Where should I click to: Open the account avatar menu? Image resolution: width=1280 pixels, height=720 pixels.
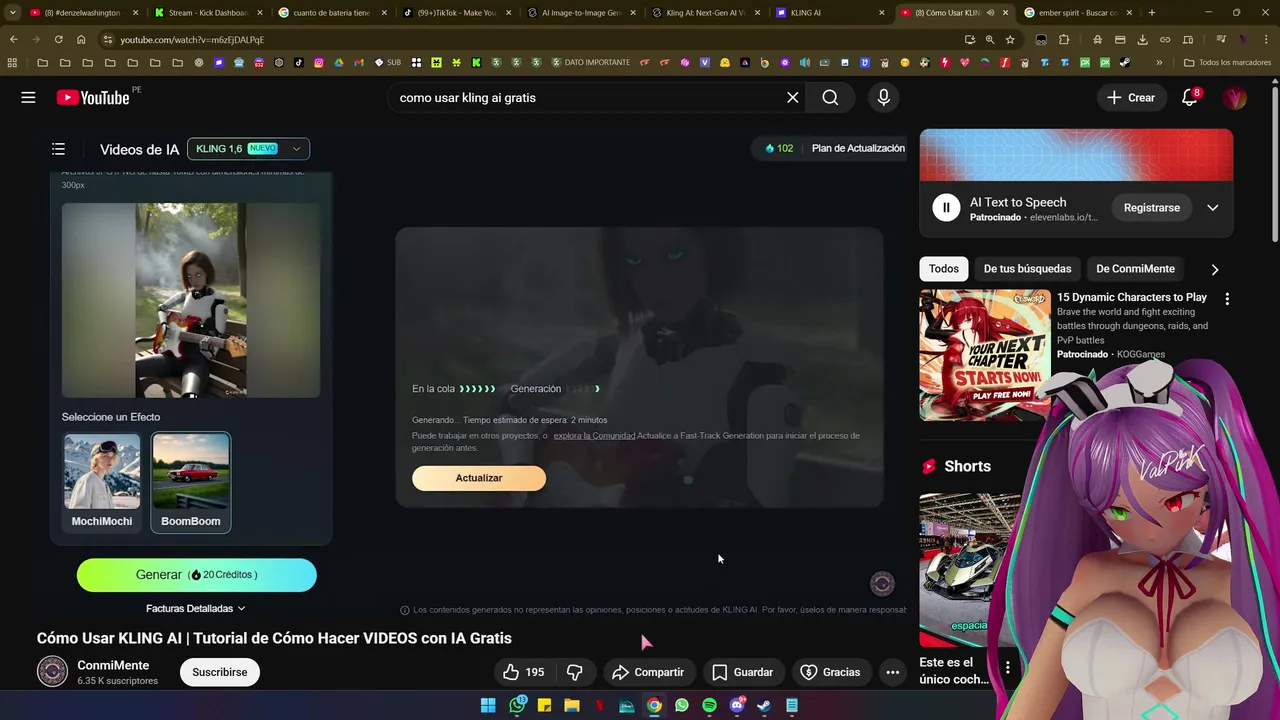[1235, 97]
